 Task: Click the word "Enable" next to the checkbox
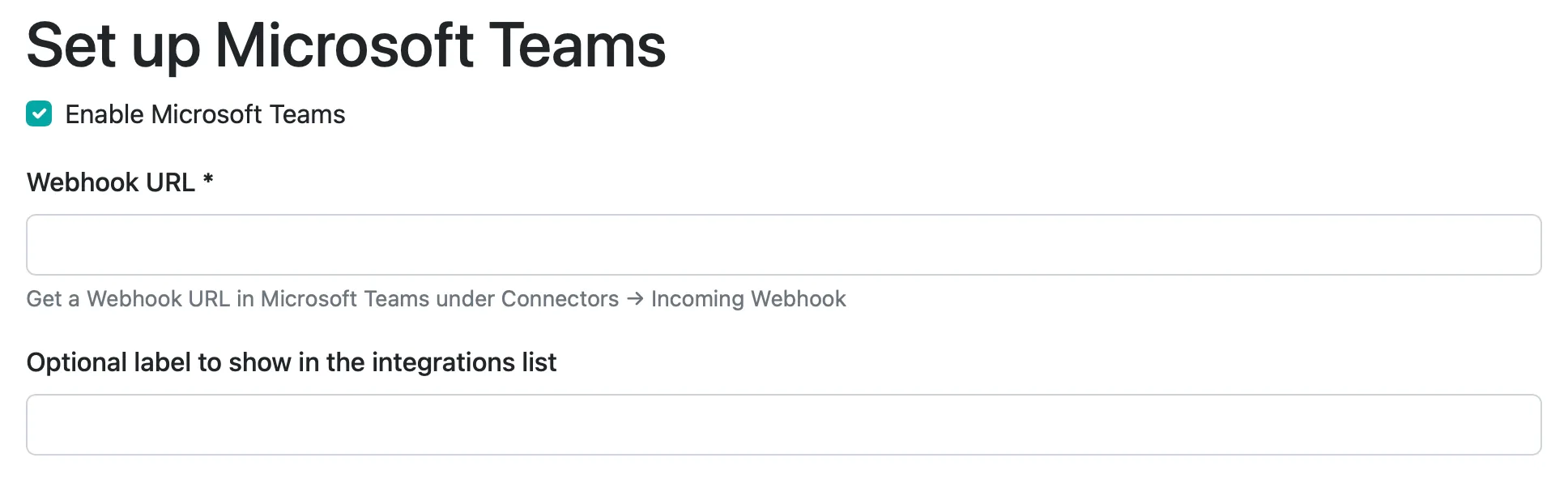[x=104, y=114]
